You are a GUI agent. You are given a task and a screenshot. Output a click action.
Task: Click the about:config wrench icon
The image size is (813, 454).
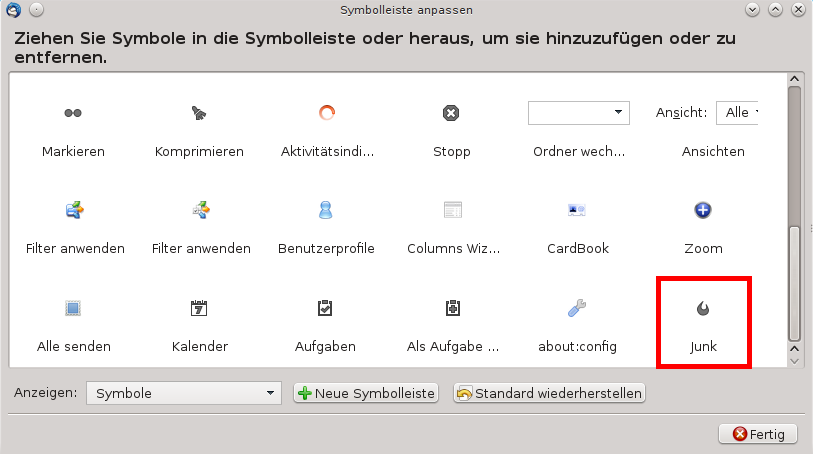pos(577,308)
